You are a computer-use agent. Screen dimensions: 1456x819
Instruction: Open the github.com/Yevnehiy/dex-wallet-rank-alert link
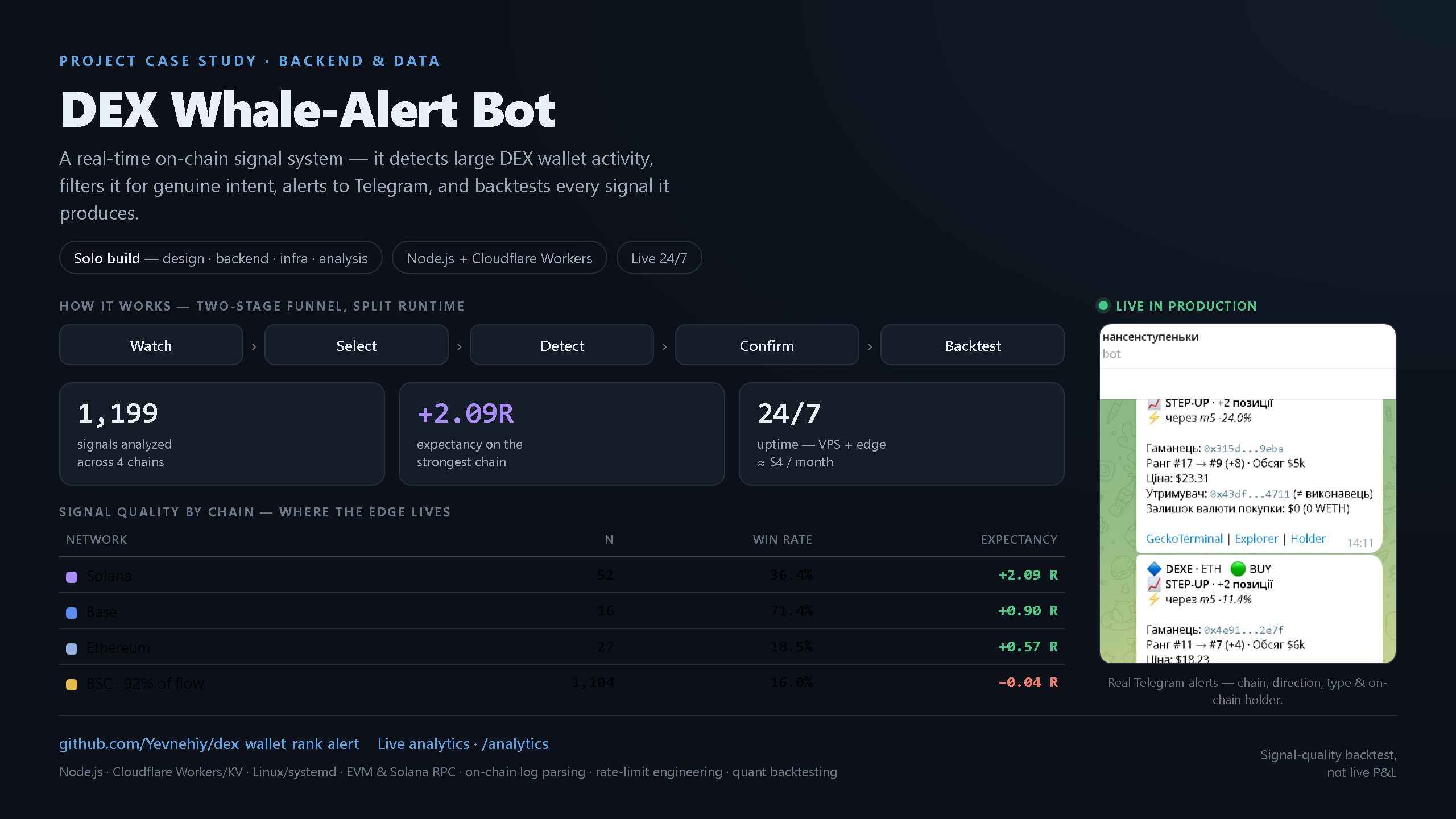click(x=209, y=744)
